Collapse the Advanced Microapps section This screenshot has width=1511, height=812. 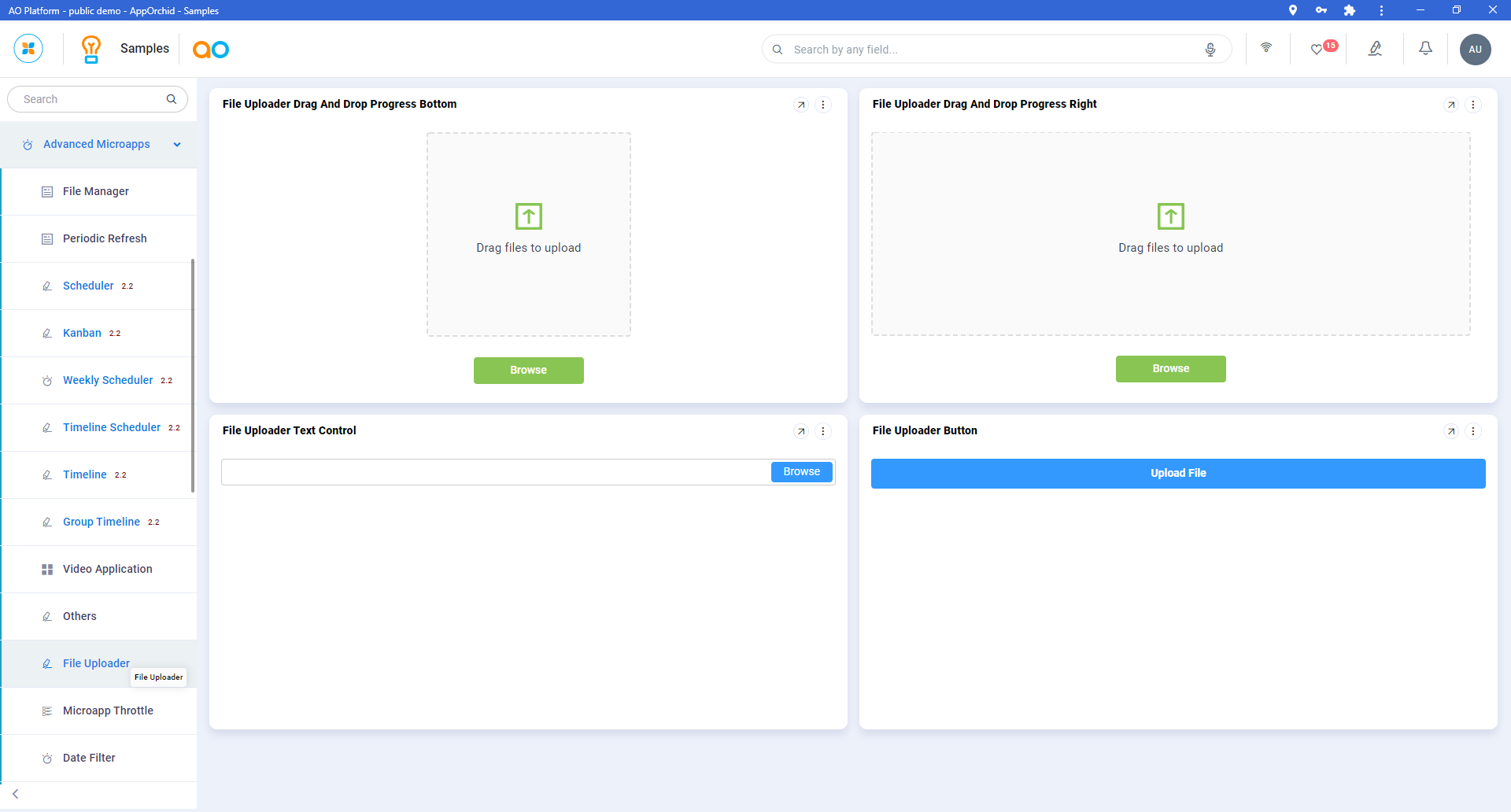click(x=177, y=145)
